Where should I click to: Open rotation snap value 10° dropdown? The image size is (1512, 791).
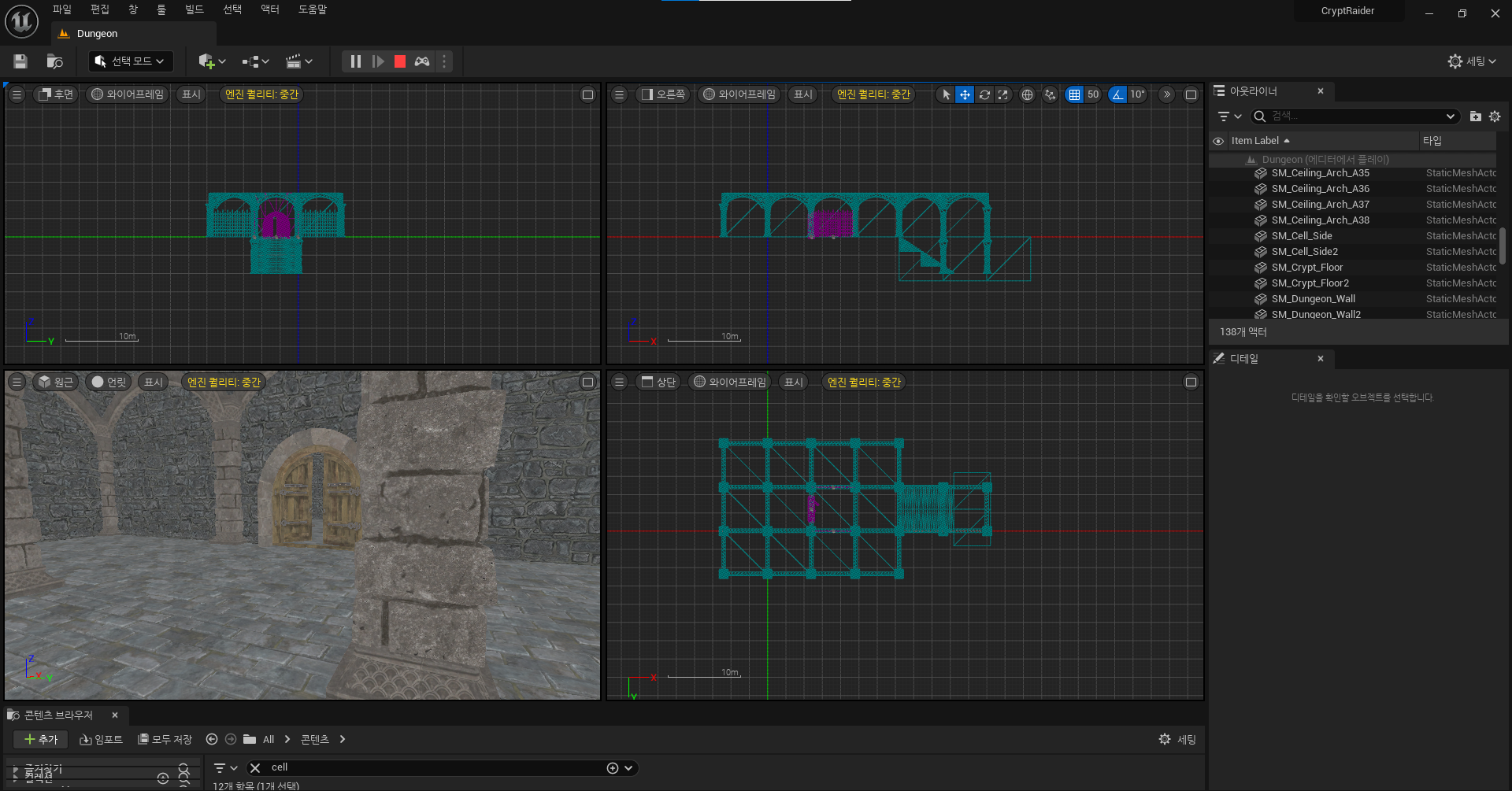[1137, 94]
